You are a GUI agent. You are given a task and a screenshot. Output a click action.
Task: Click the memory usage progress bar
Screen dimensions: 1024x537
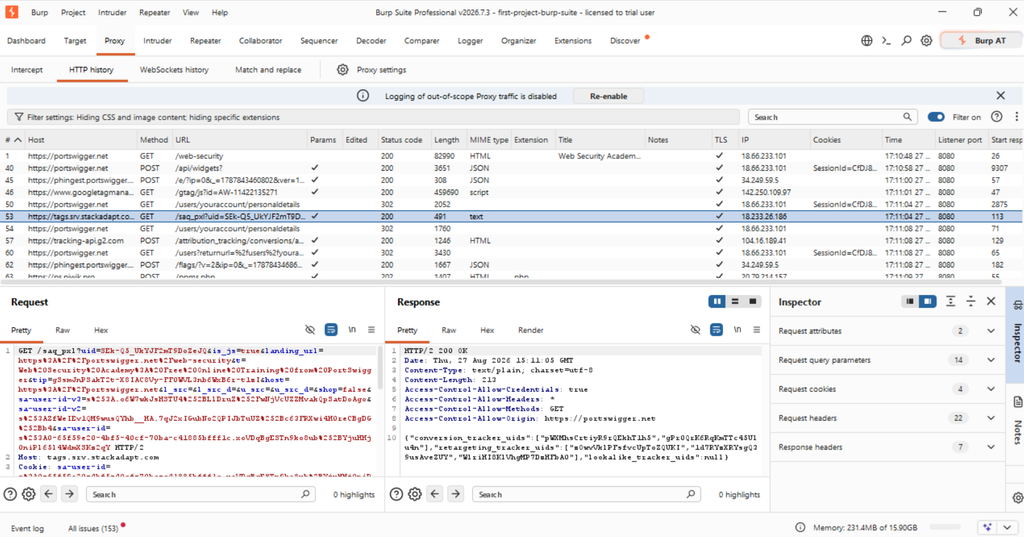[x=945, y=527]
